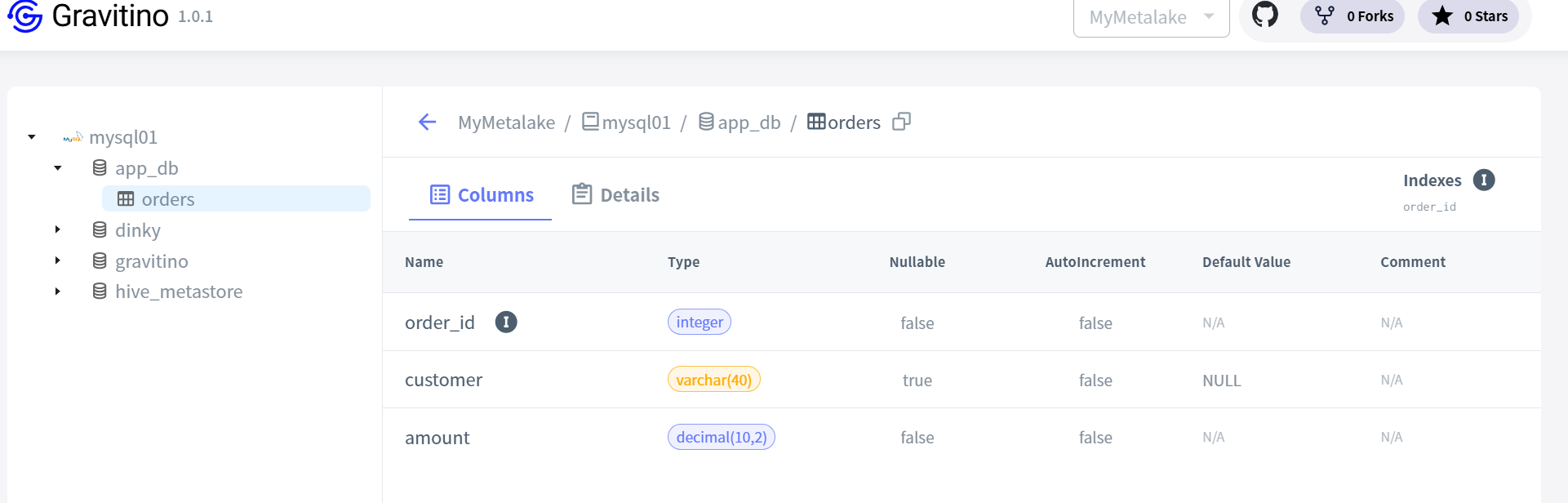The image size is (1568, 503).
Task: Go to mysql01 in breadcrumb
Action: pos(635,122)
